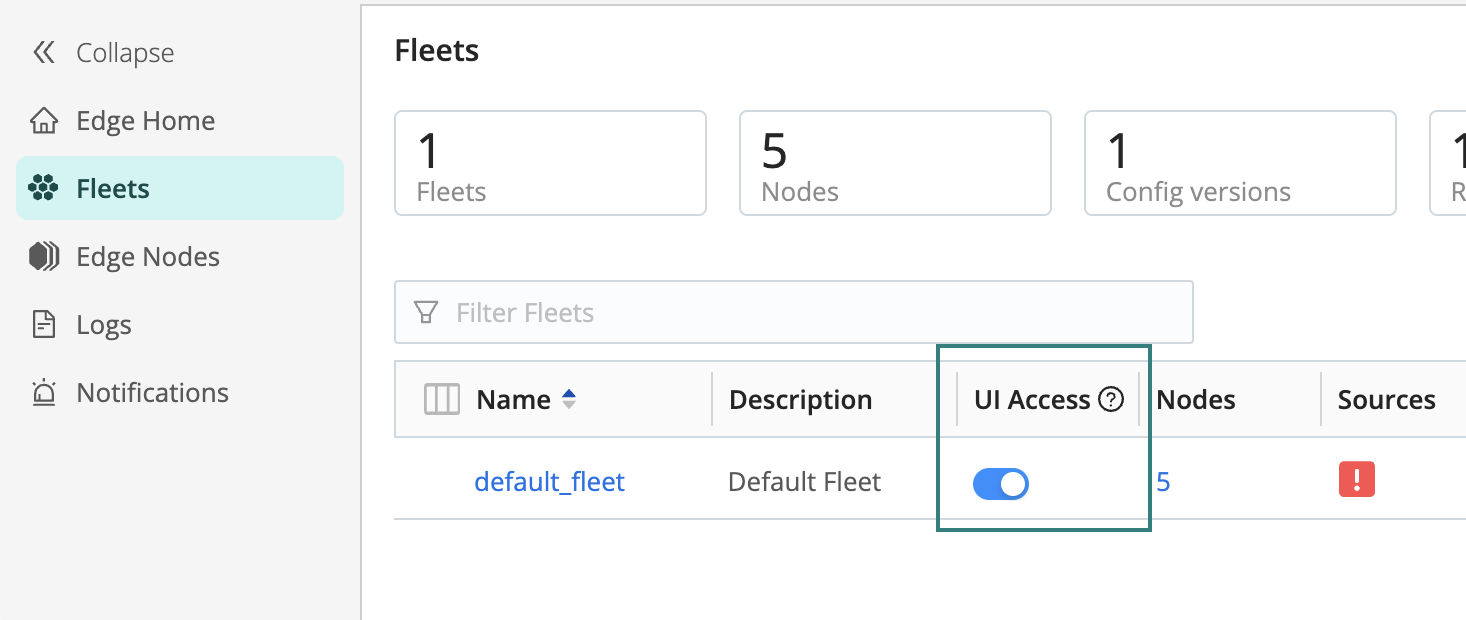1466x620 pixels.
Task: Click the Fleets honeycomb icon
Action: (44, 187)
